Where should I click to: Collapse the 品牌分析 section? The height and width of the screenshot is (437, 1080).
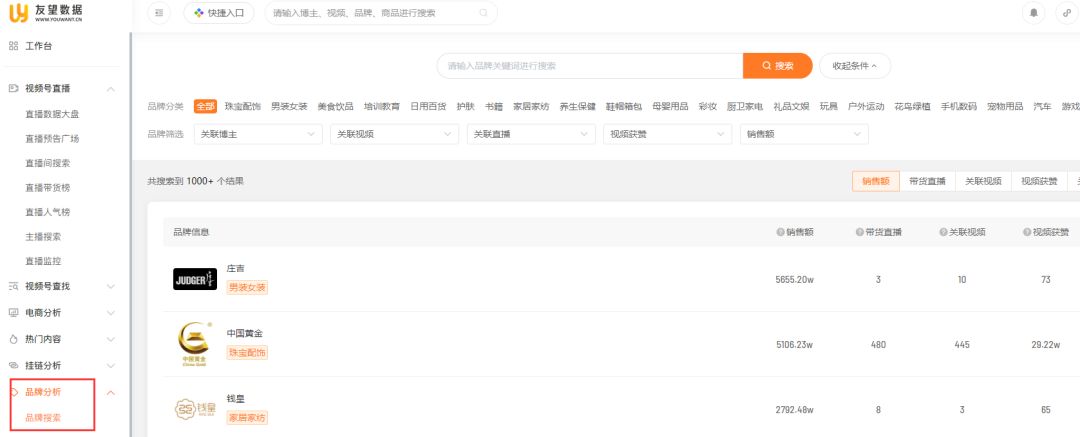point(111,392)
